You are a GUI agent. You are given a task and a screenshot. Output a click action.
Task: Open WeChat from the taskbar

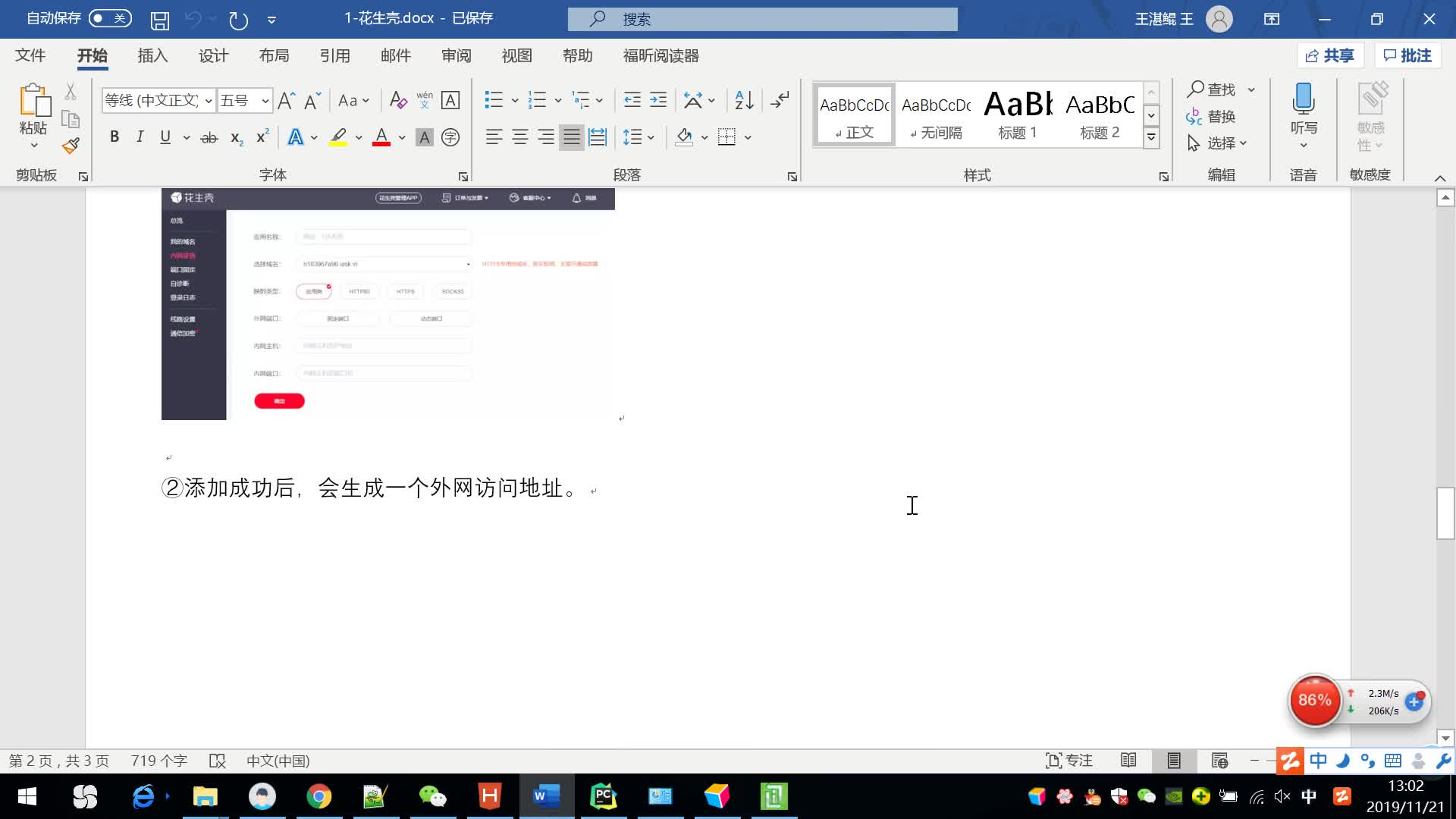(x=432, y=796)
